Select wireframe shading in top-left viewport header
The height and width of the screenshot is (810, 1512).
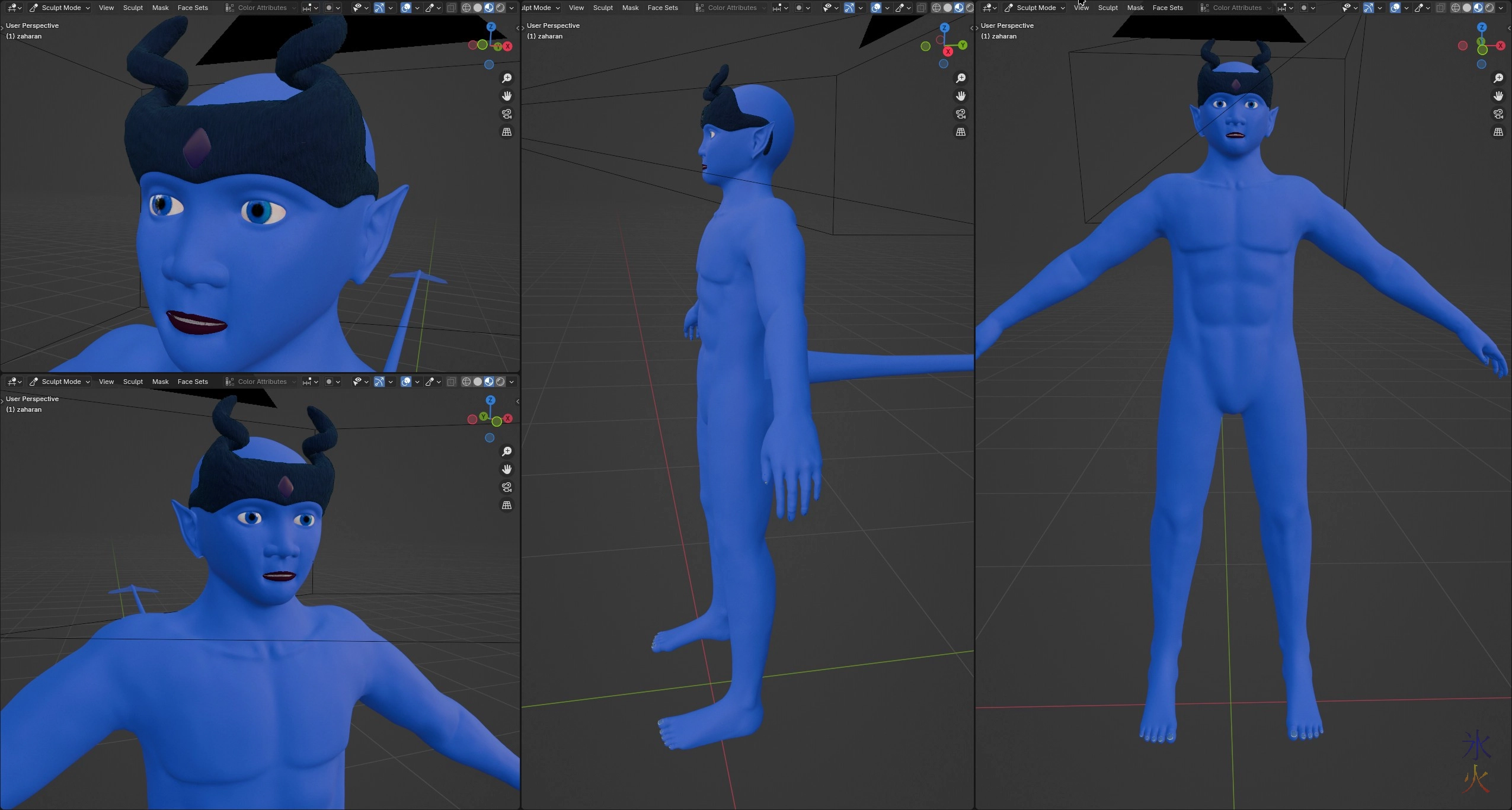click(466, 8)
